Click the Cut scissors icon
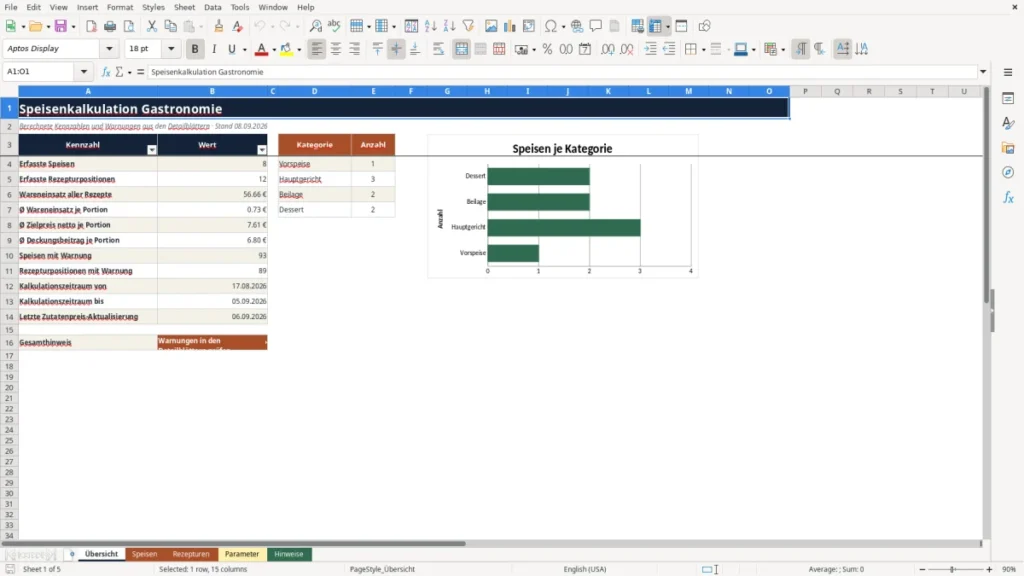 [x=152, y=26]
